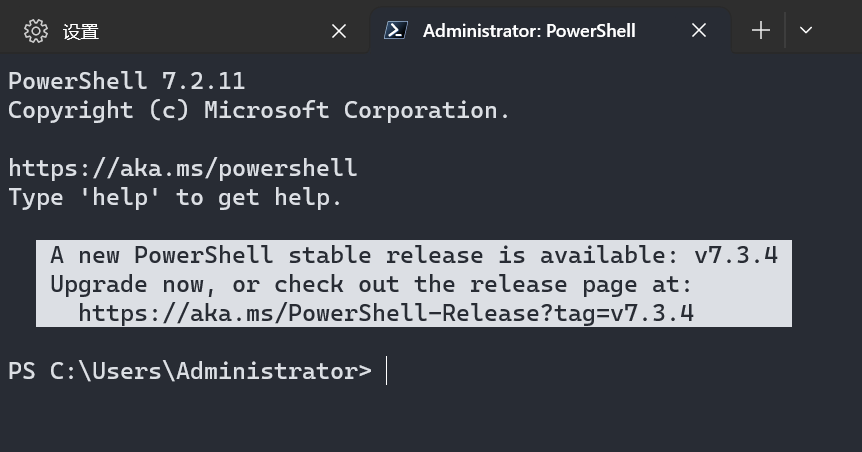Image resolution: width=862 pixels, height=452 pixels.
Task: Click the v7.3.4 version at banner's first line end
Action: [x=735, y=255]
